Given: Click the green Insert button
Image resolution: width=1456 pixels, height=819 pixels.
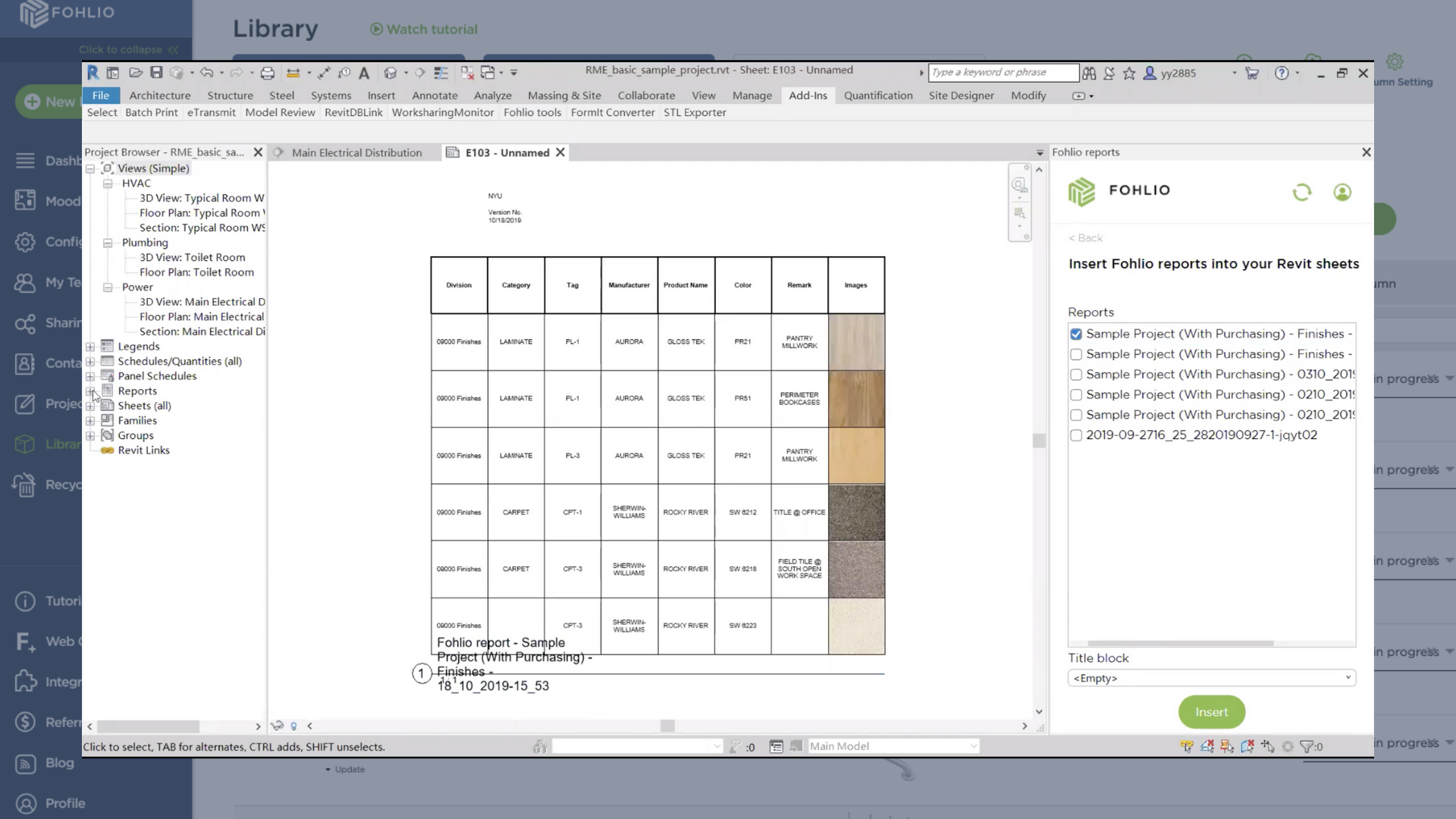Looking at the screenshot, I should click(1211, 712).
